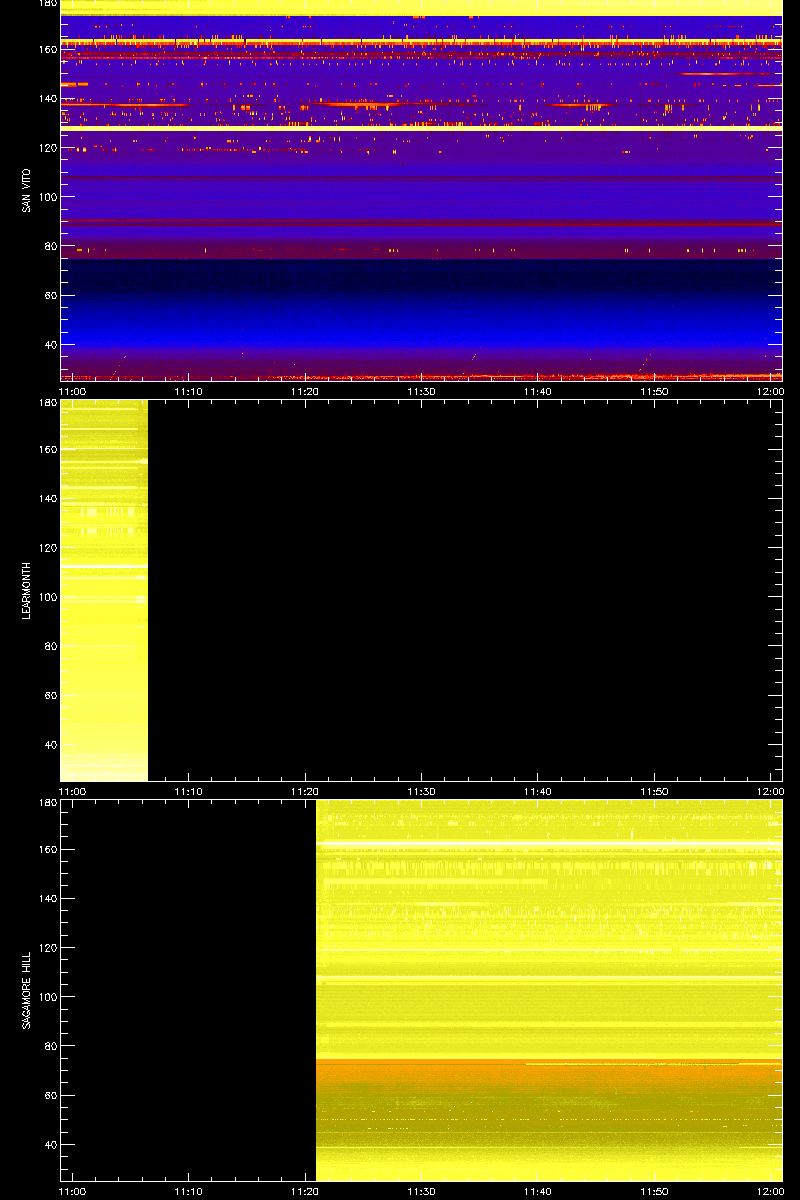
Task: Click the 100 frequency tick on Learmonth axis
Action: 47,597
